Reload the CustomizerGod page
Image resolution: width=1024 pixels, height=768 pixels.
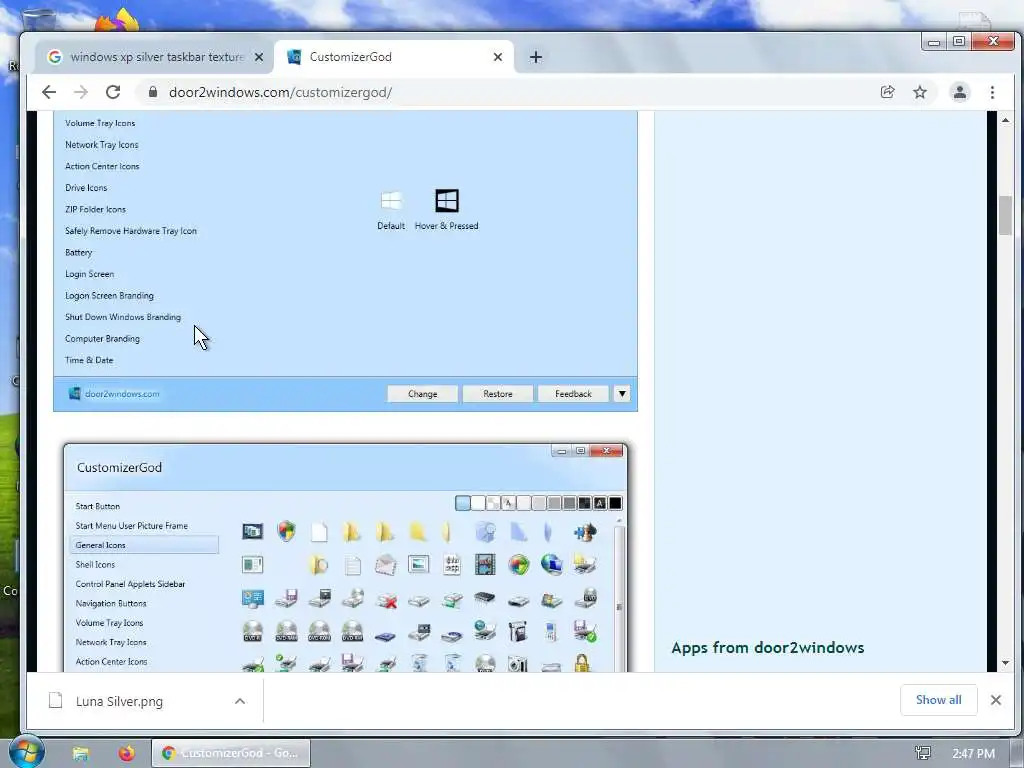pos(113,92)
